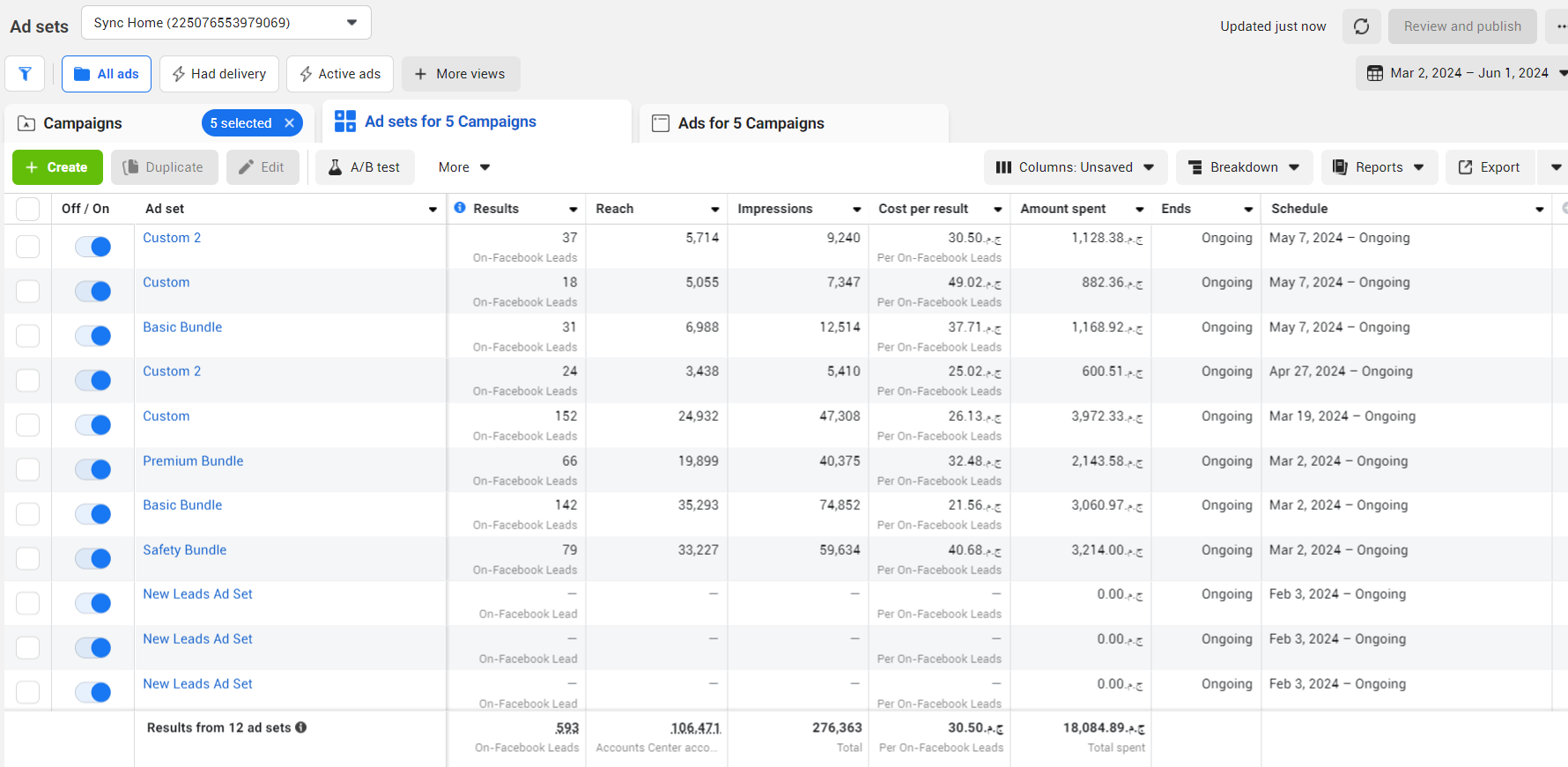Select the Had delivery view
Screen dimensions: 1568x767
219,74
